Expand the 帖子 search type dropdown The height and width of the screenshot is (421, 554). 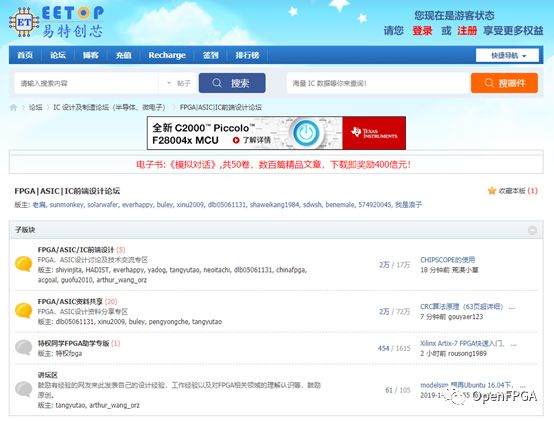pyautogui.click(x=178, y=83)
